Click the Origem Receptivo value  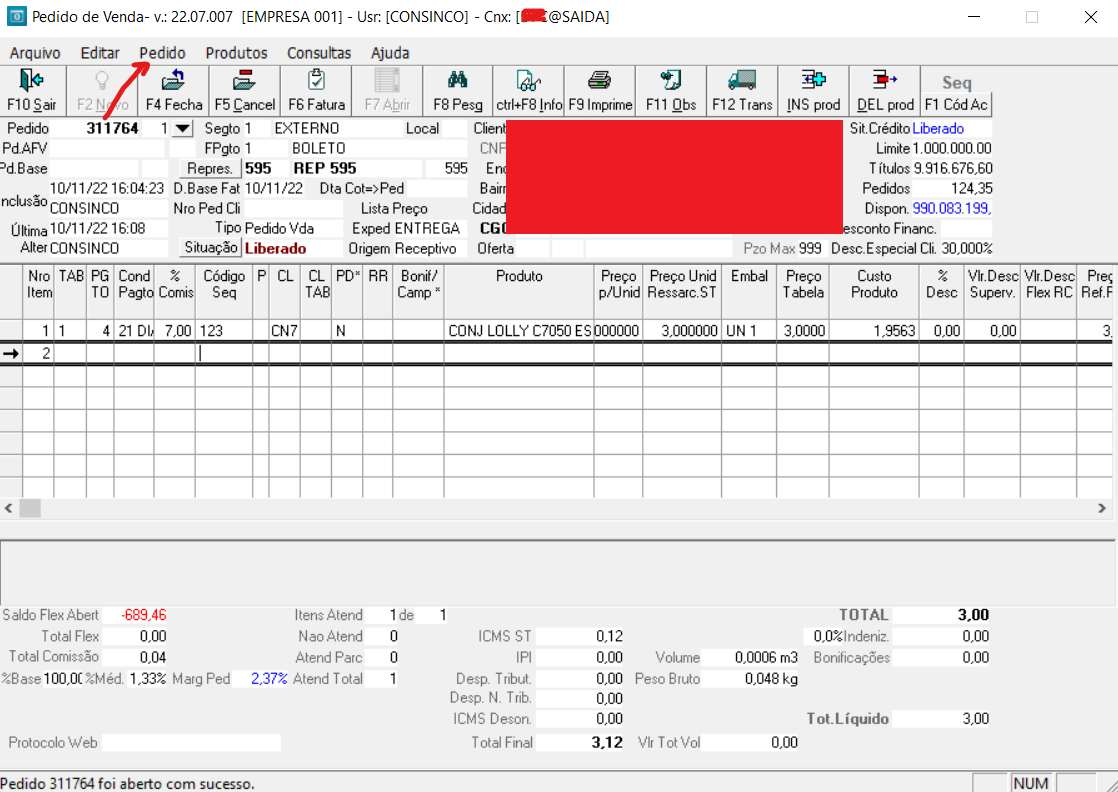click(426, 248)
